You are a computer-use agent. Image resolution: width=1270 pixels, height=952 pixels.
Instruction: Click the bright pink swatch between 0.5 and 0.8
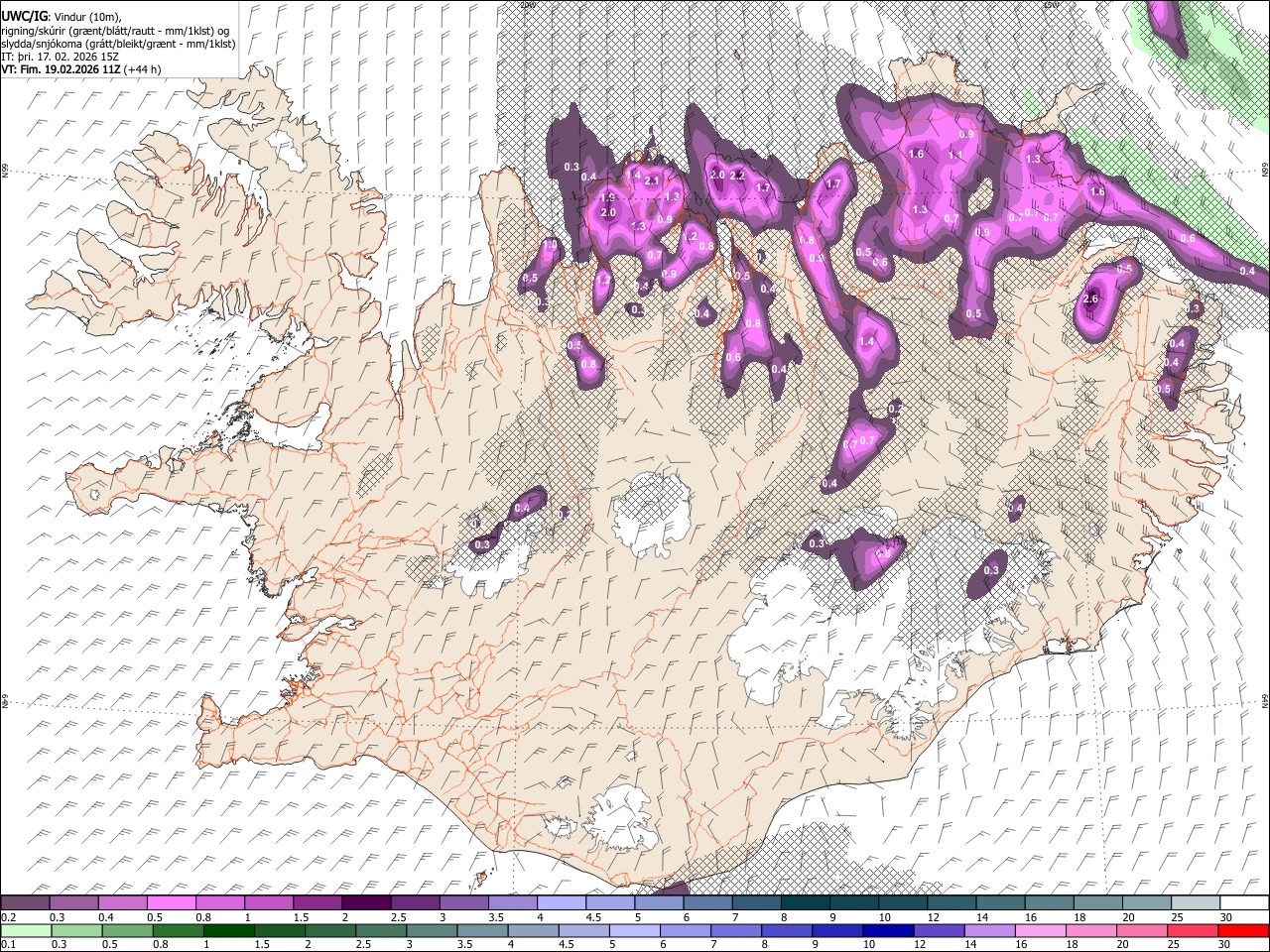[171, 903]
